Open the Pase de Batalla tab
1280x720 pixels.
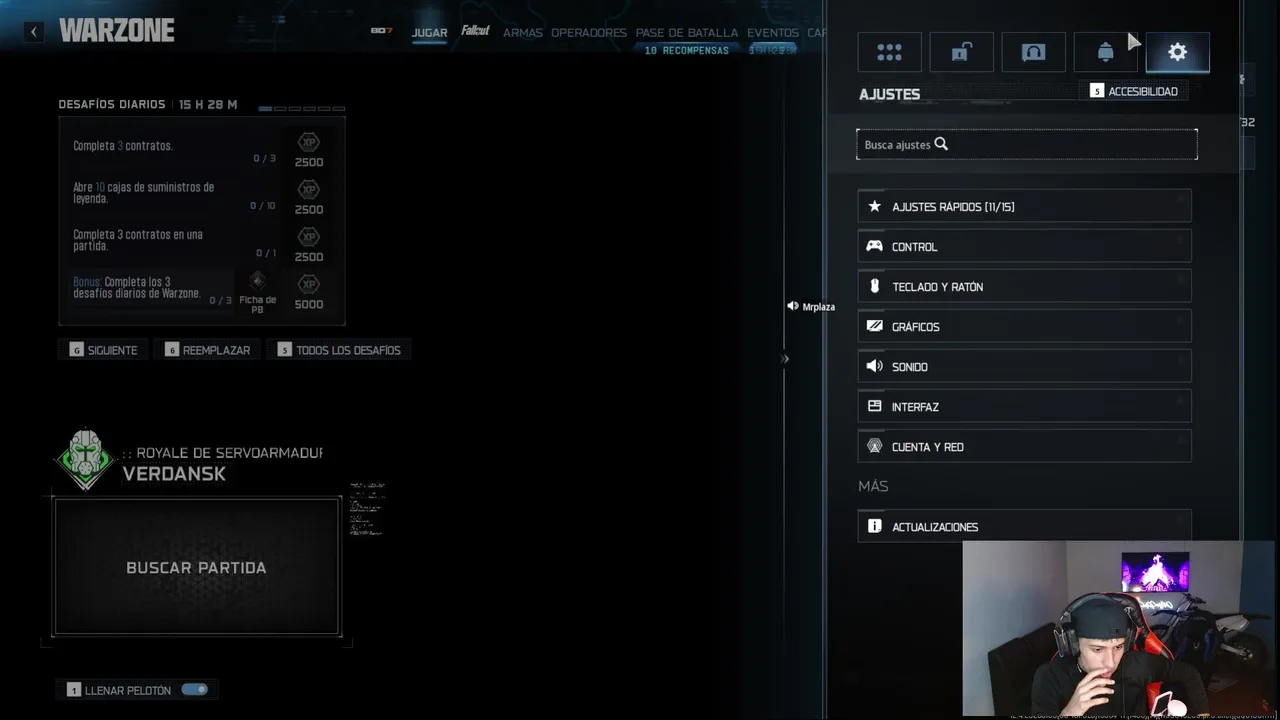click(687, 33)
